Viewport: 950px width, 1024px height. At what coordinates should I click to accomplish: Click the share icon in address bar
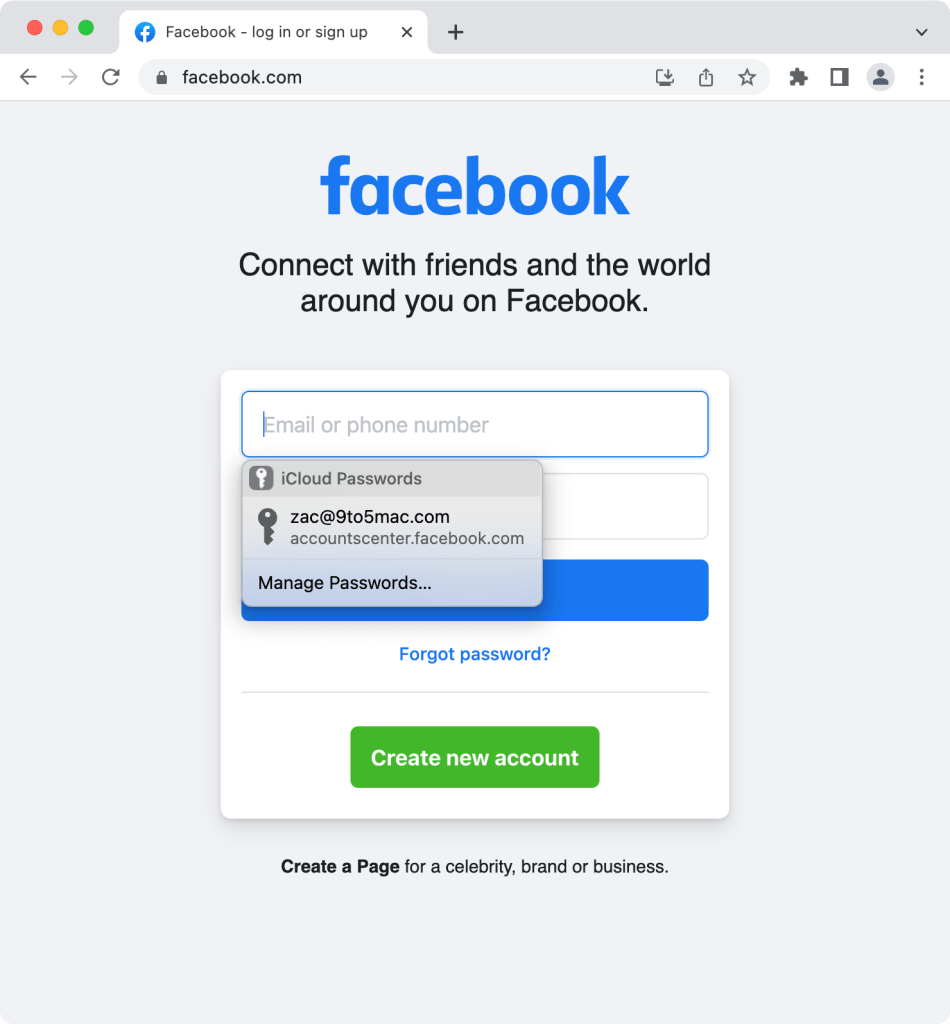706,77
